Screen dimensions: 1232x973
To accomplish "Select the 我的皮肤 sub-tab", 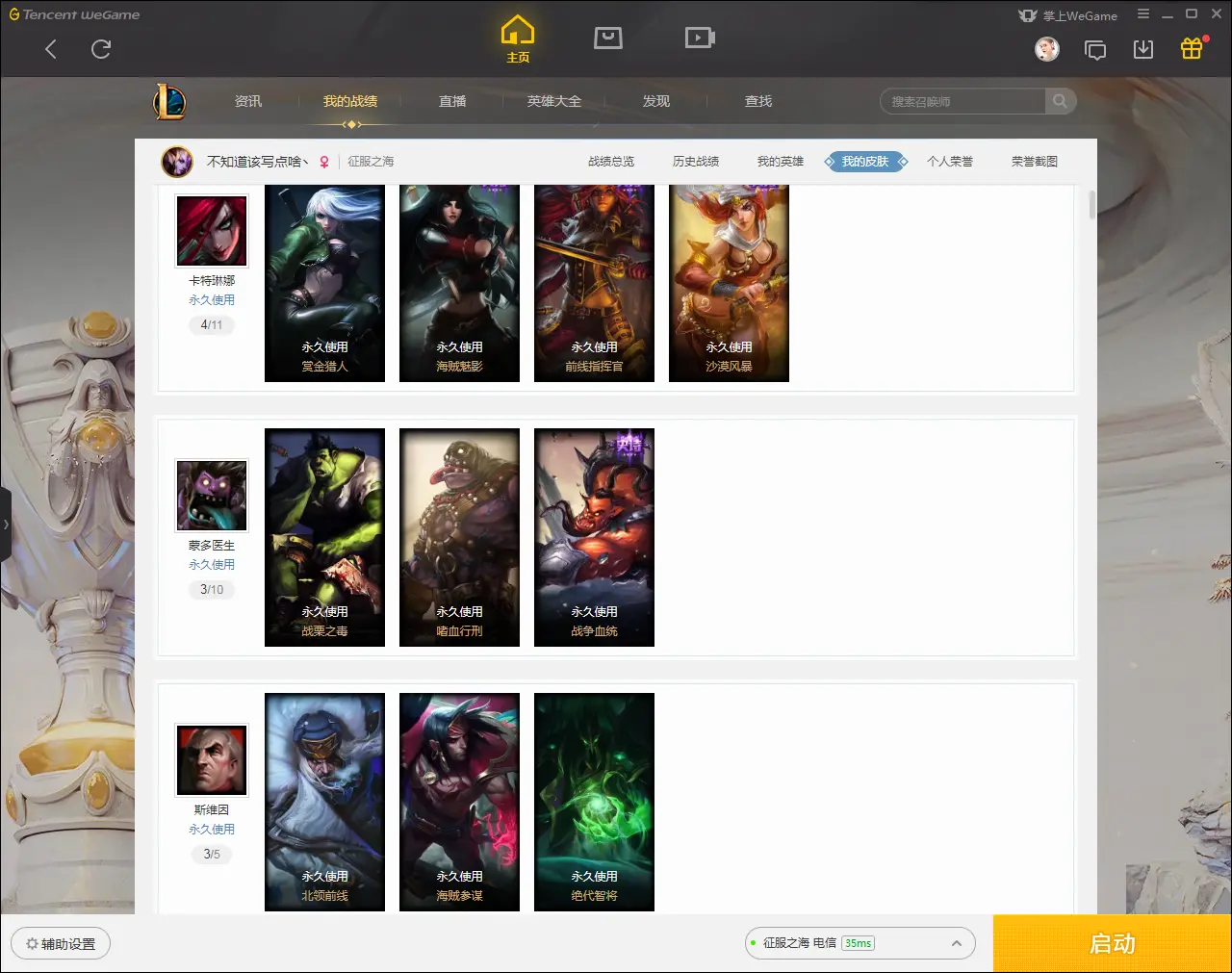I will (x=865, y=162).
